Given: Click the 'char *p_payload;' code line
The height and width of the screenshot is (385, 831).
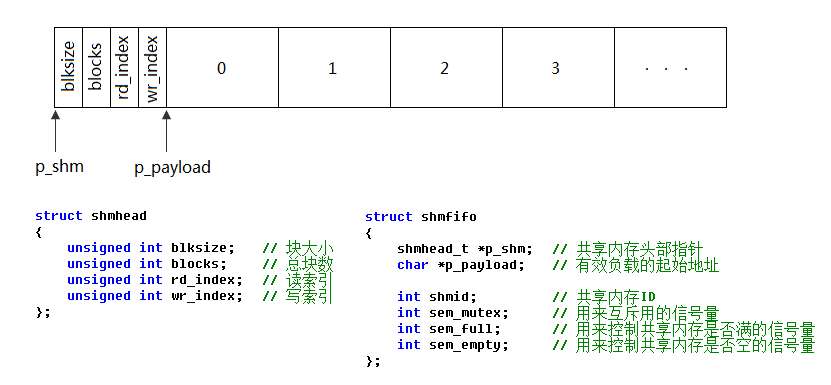Looking at the screenshot, I should (461, 265).
